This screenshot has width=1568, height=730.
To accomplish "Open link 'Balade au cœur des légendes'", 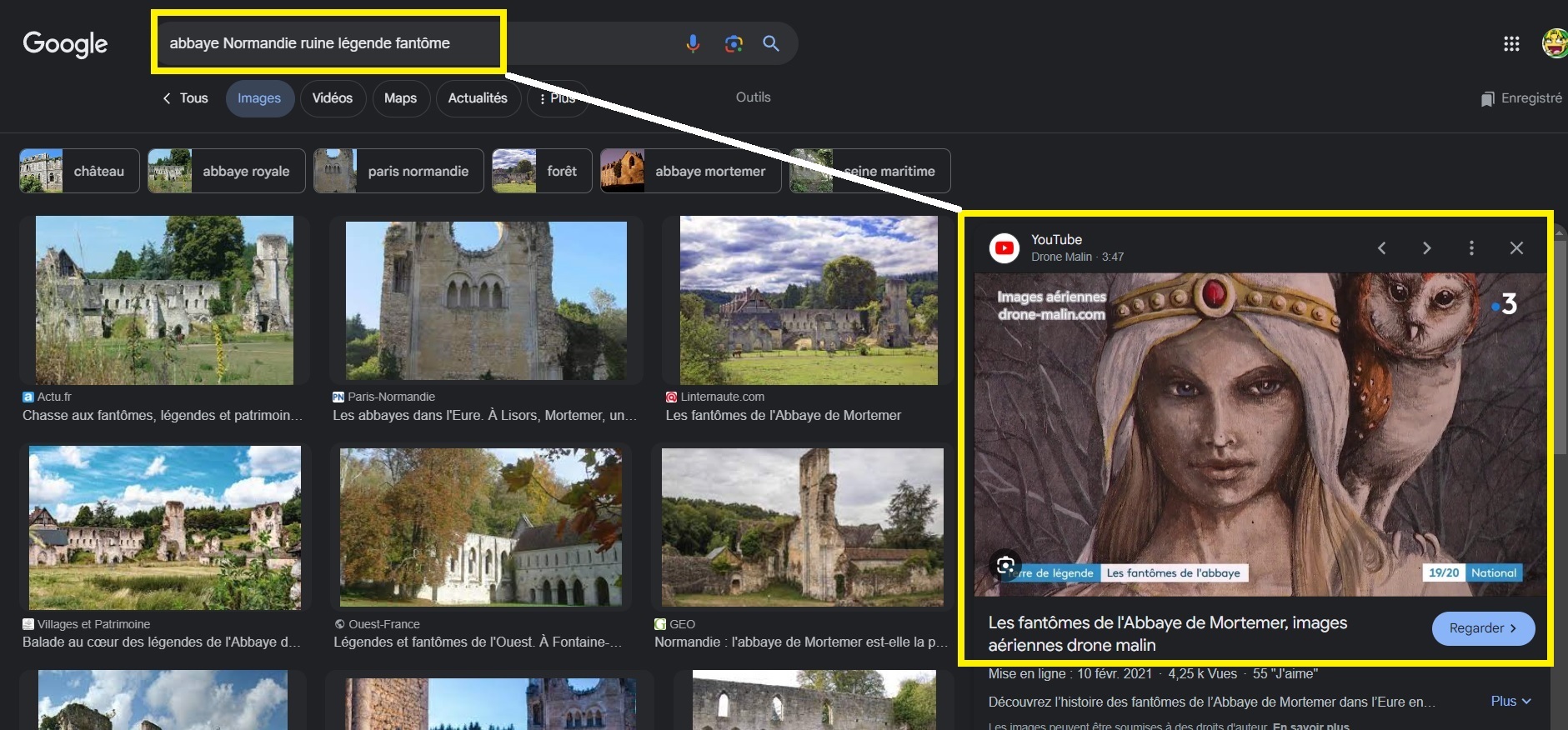I will 161,642.
